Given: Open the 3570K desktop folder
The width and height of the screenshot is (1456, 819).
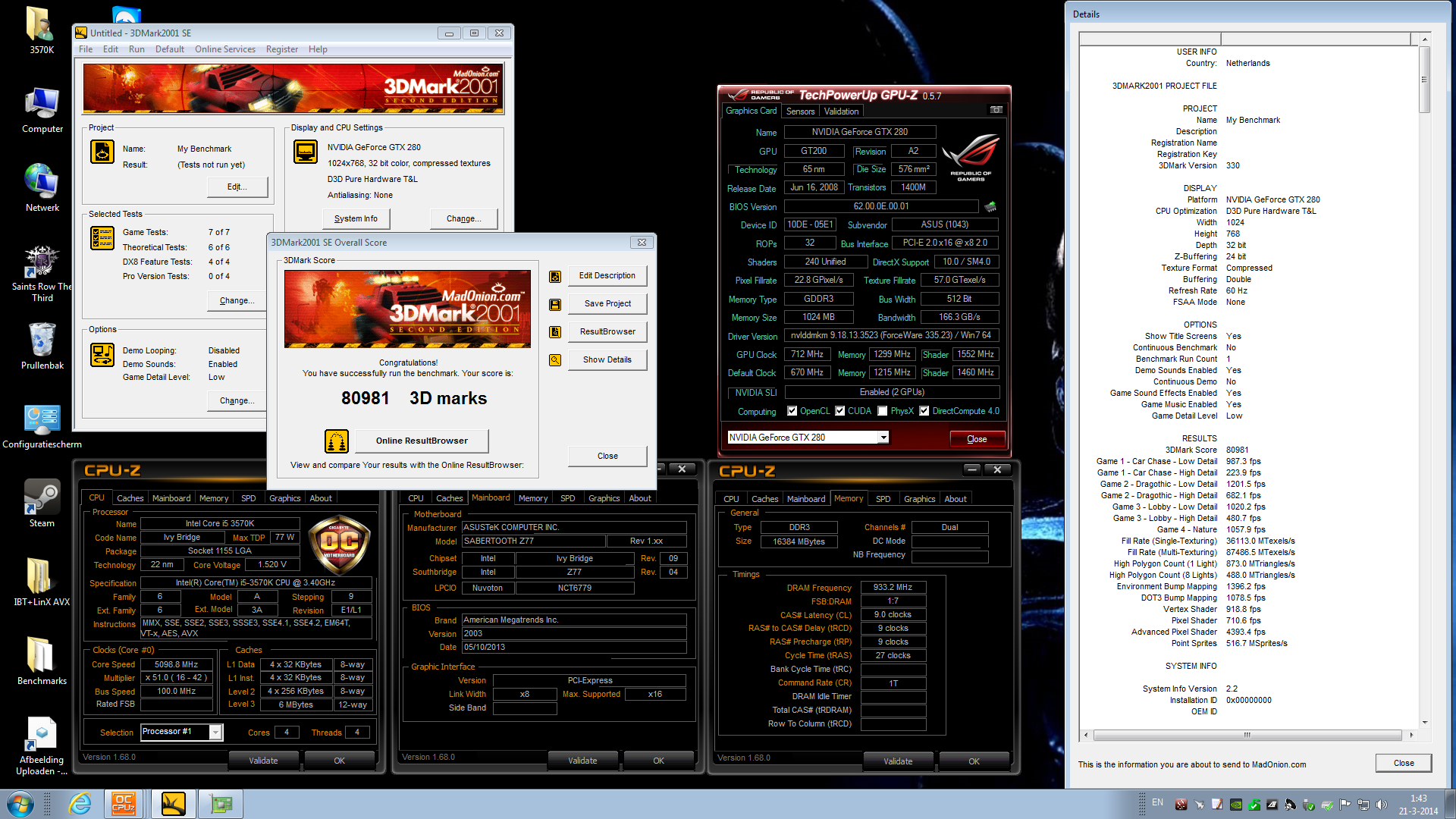Looking at the screenshot, I should [x=42, y=30].
